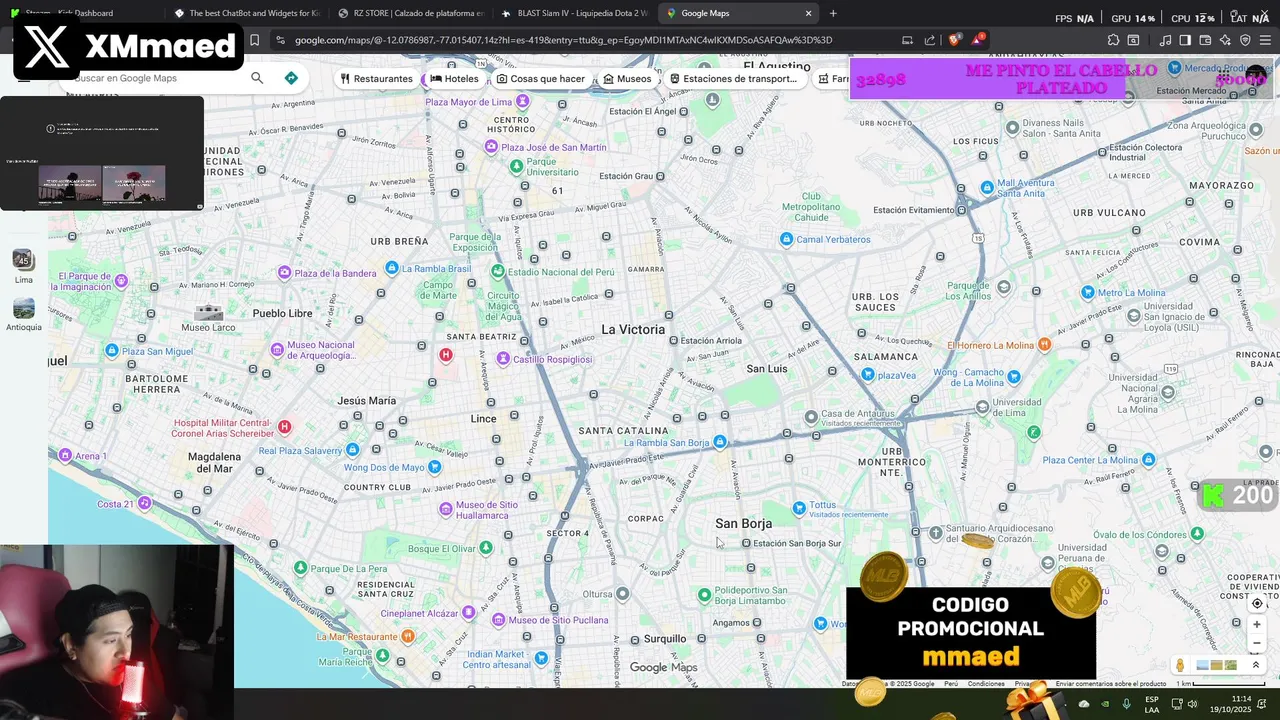
Task: Open Lima in recent places sidebar
Action: [24, 265]
